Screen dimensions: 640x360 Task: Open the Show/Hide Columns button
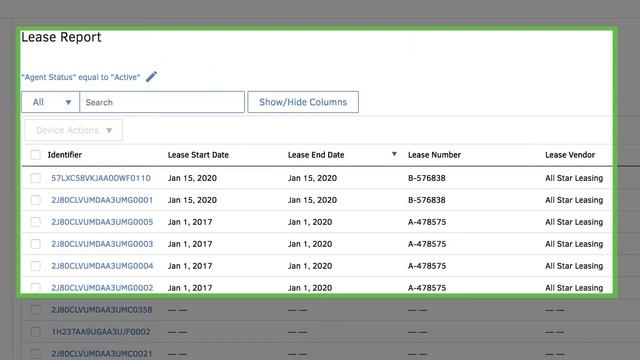(303, 102)
